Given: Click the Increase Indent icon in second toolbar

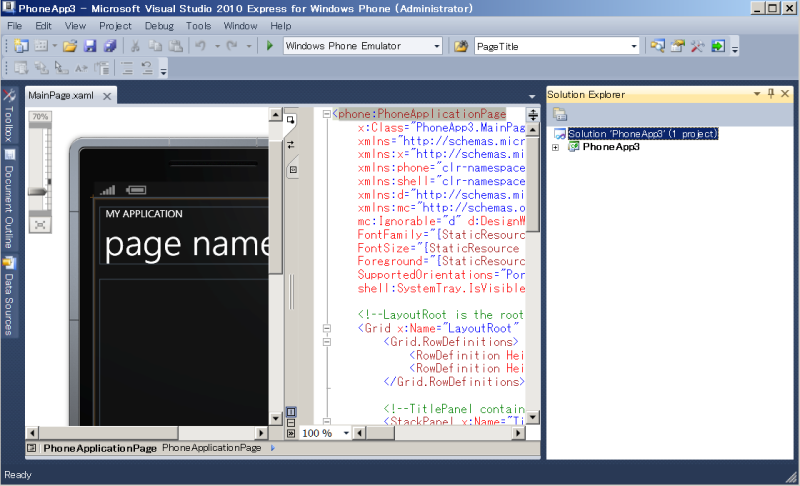Looking at the screenshot, I should click(127, 68).
